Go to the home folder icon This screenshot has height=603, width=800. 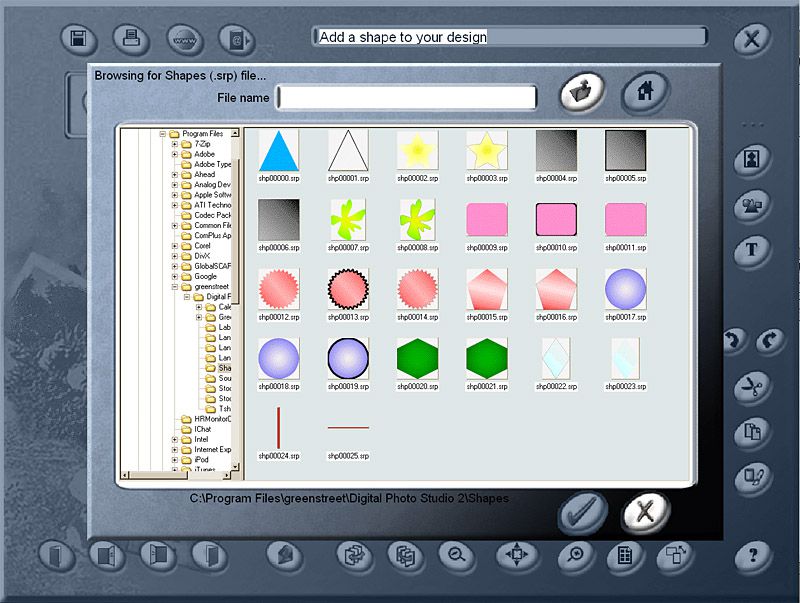645,92
